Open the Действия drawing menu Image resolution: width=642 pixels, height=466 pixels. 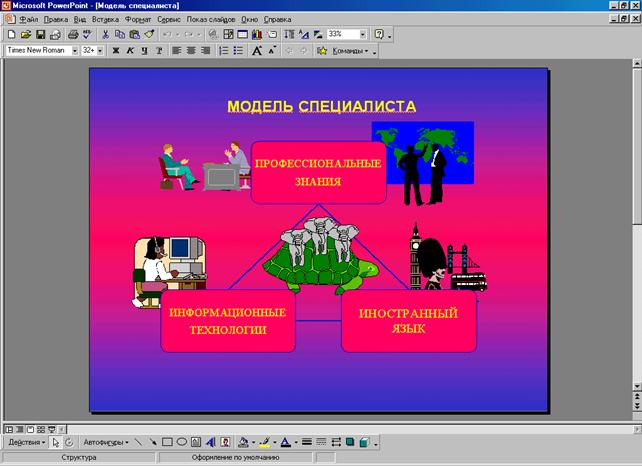27,442
